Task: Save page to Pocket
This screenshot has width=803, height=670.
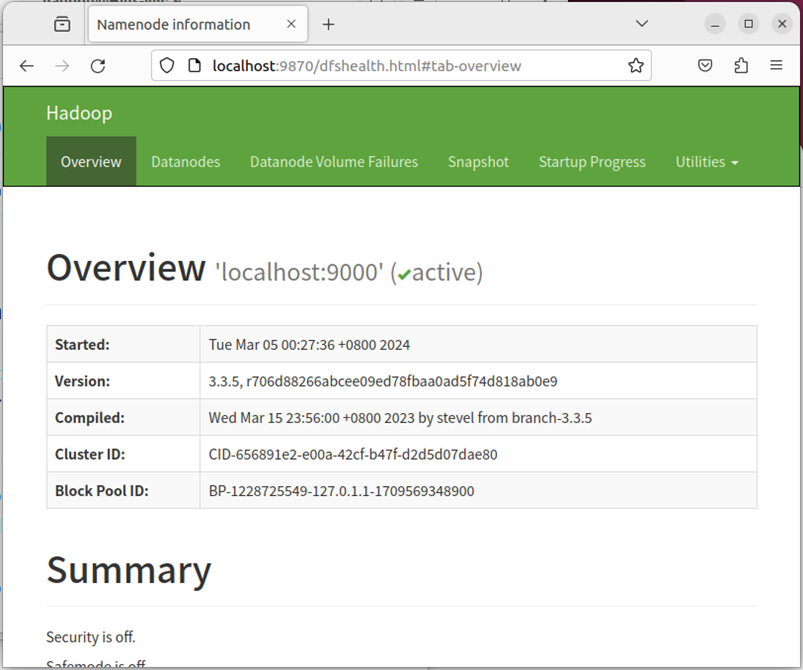Action: [x=705, y=66]
